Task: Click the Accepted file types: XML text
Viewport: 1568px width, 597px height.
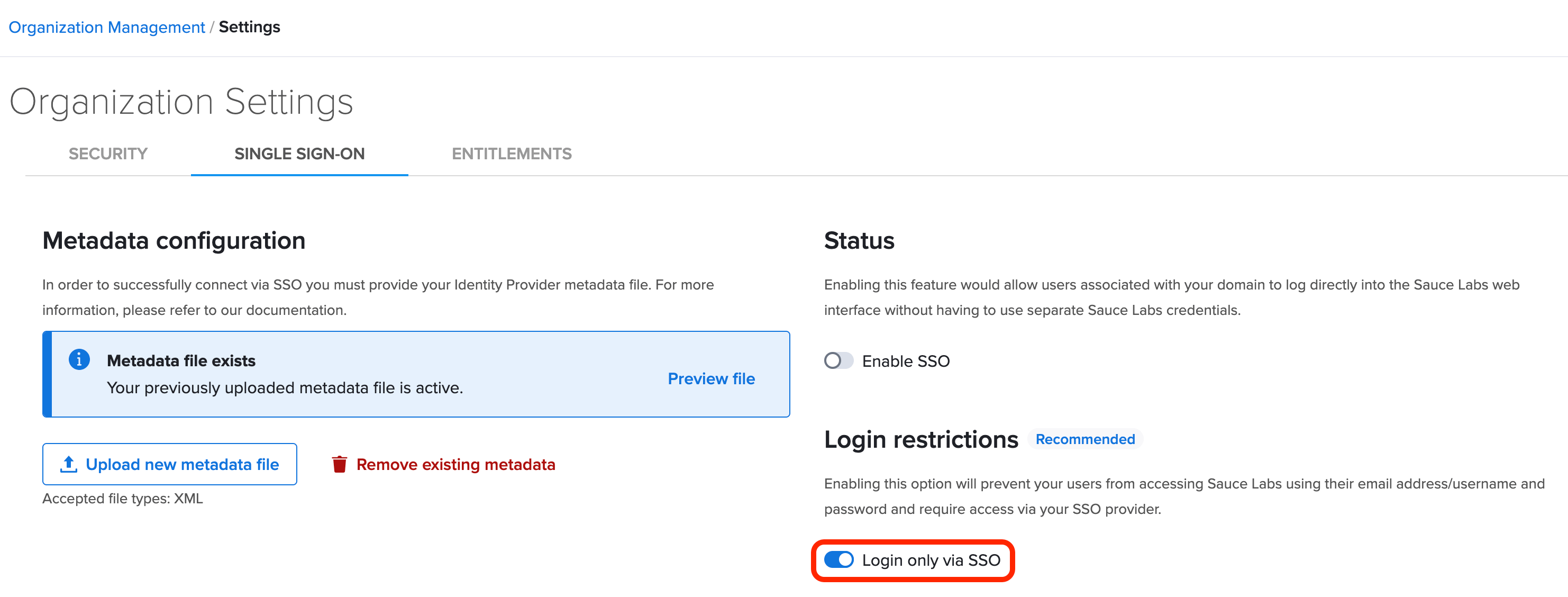Action: pos(122,499)
